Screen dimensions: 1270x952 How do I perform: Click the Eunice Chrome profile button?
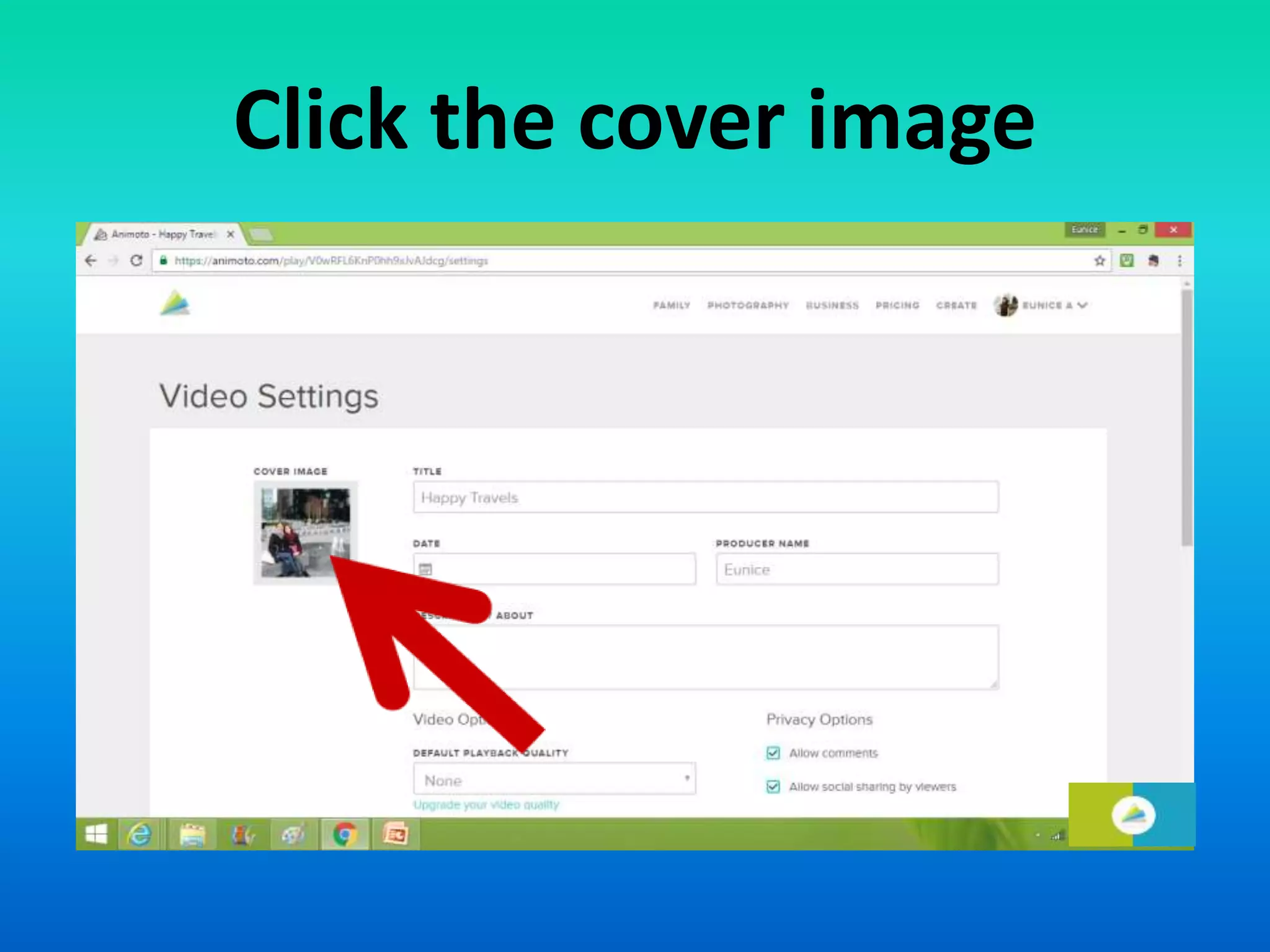click(x=1085, y=229)
